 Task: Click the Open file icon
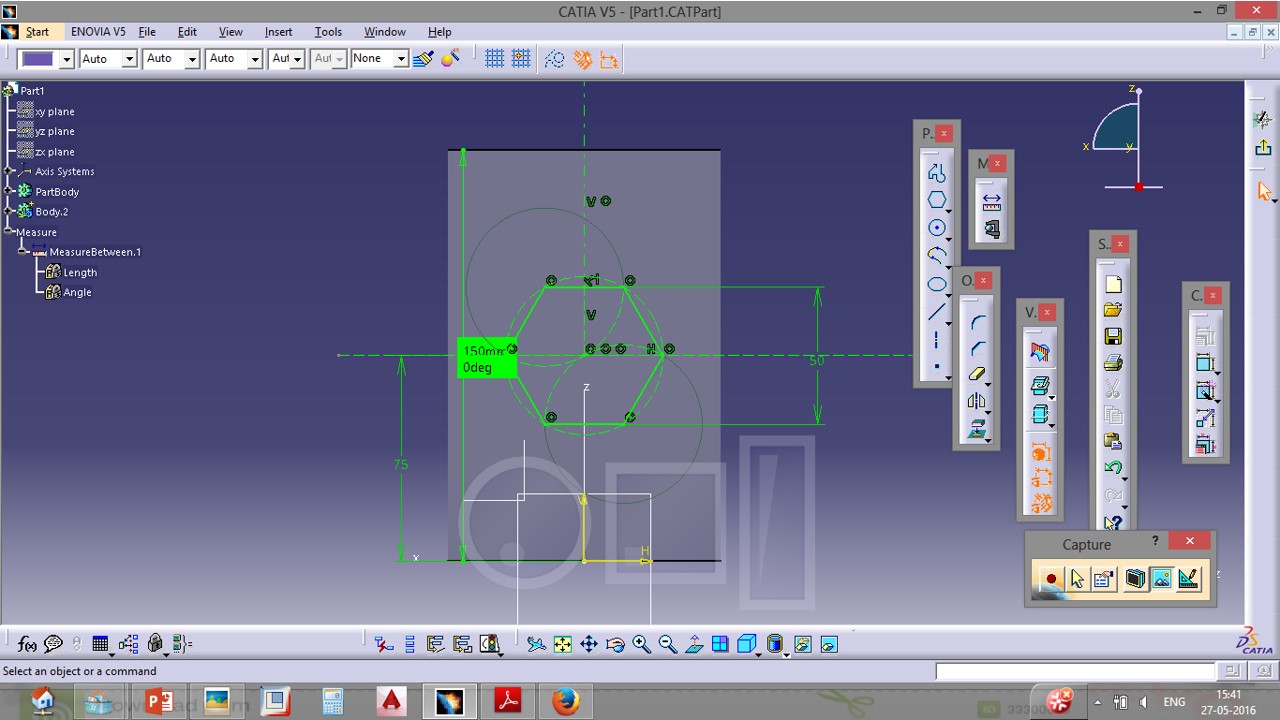tap(1113, 311)
